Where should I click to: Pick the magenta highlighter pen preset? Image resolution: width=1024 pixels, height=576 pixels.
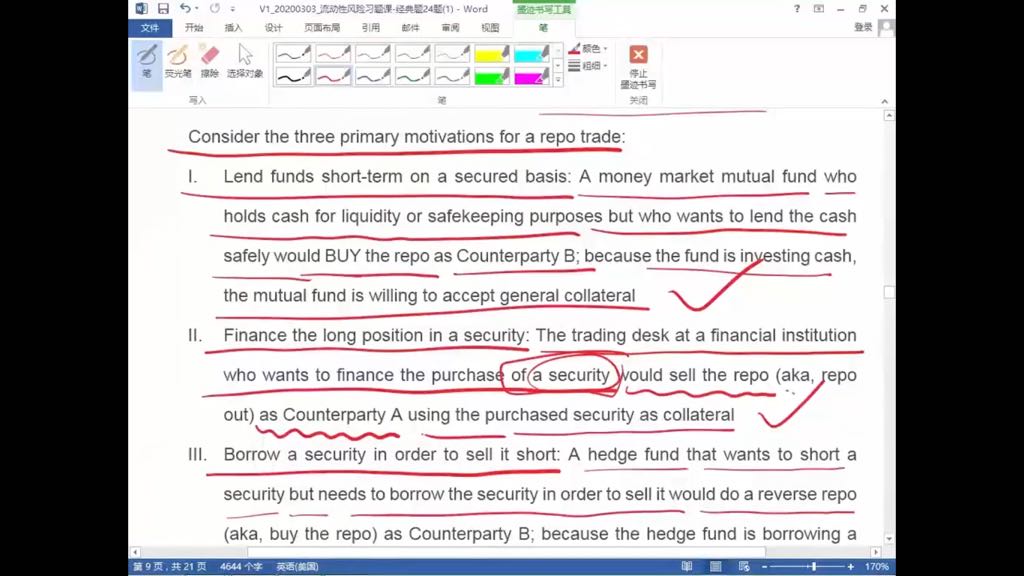[532, 77]
